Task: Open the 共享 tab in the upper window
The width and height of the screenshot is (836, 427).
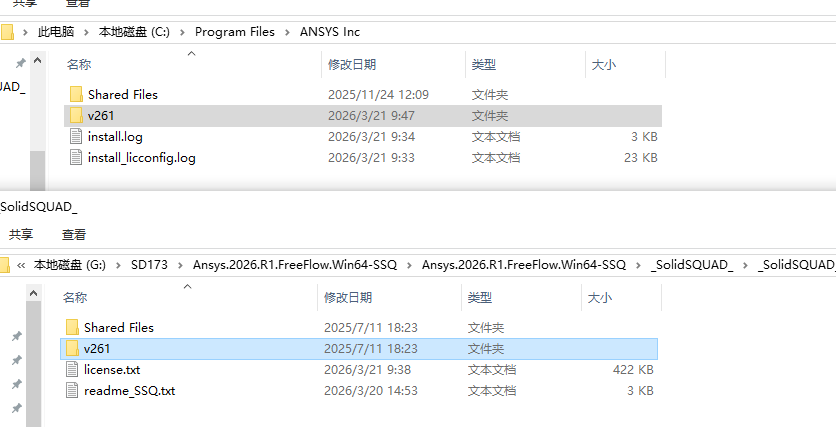Action: [x=23, y=3]
